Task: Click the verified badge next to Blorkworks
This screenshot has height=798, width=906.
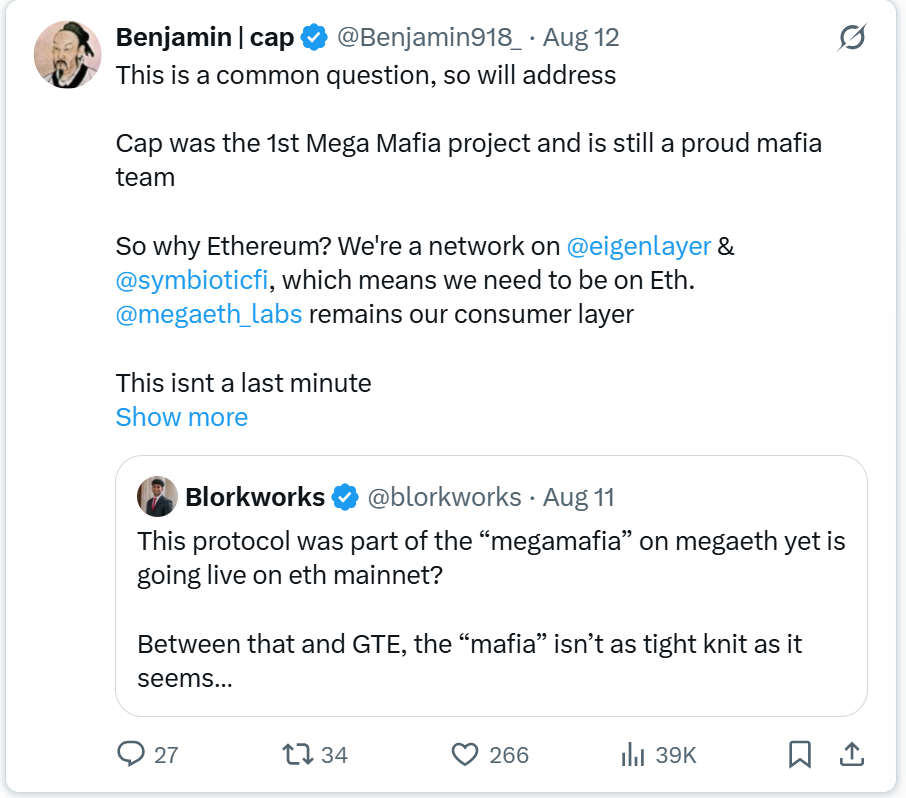Action: click(346, 495)
